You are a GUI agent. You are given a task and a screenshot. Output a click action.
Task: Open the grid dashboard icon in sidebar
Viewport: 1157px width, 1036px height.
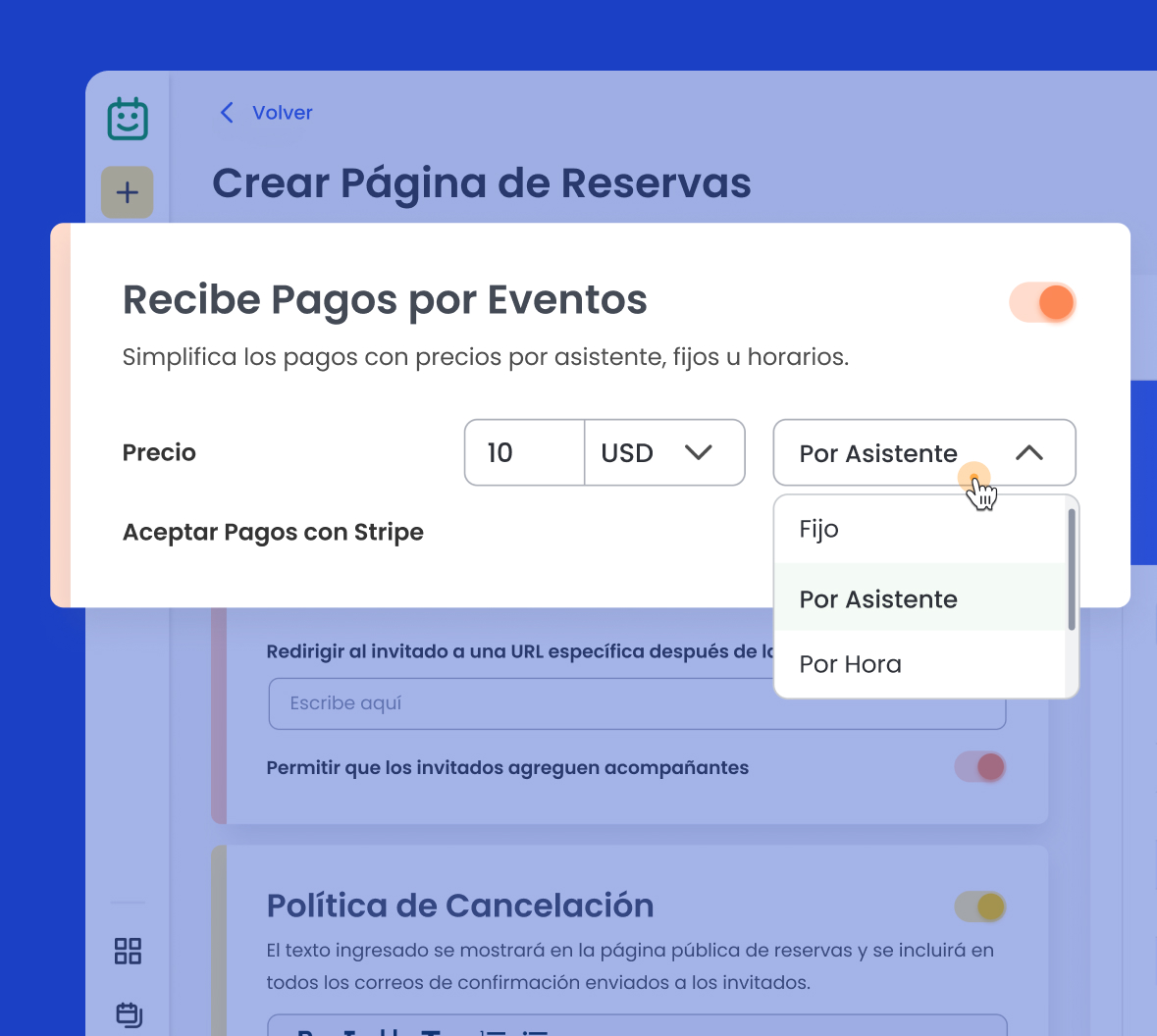[128, 951]
